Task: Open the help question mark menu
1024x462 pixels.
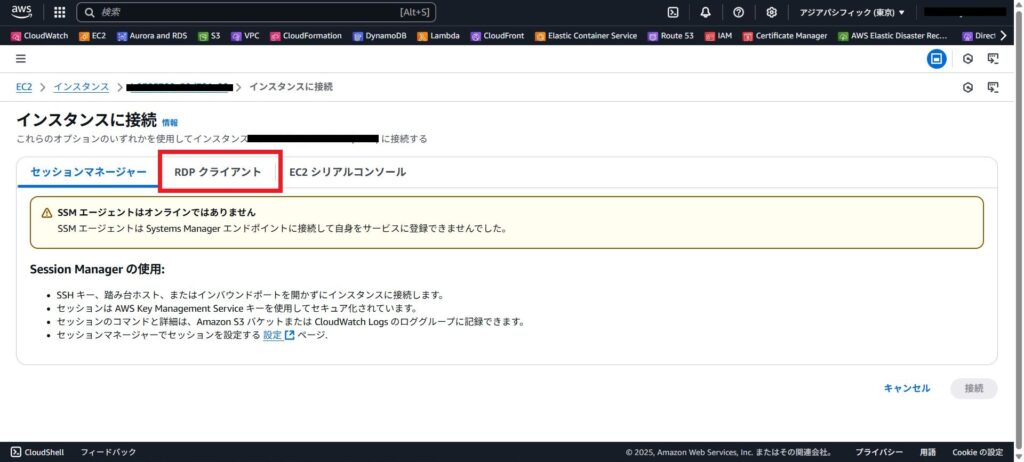Action: click(738, 13)
